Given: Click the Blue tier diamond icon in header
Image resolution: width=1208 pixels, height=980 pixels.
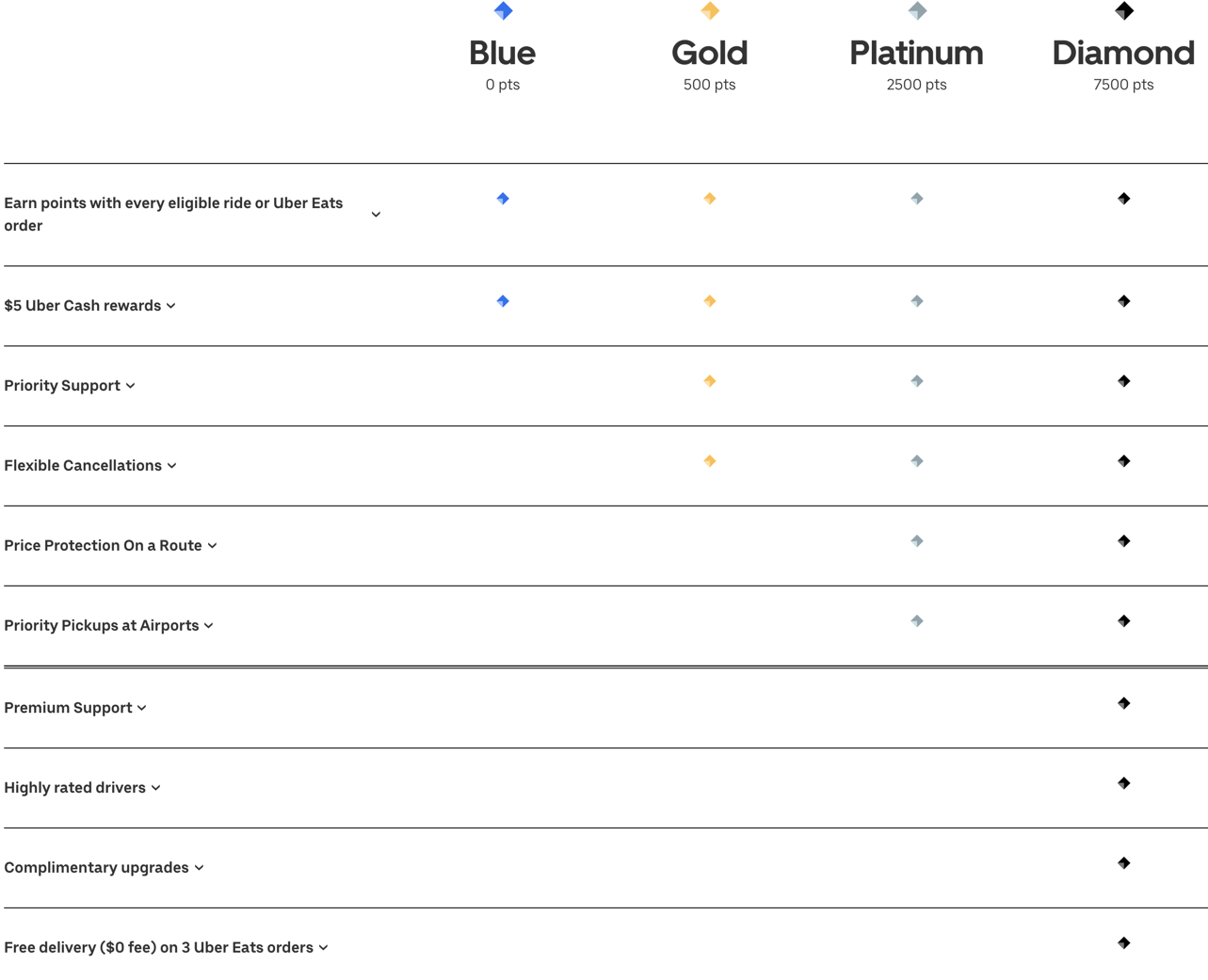Looking at the screenshot, I should (504, 11).
